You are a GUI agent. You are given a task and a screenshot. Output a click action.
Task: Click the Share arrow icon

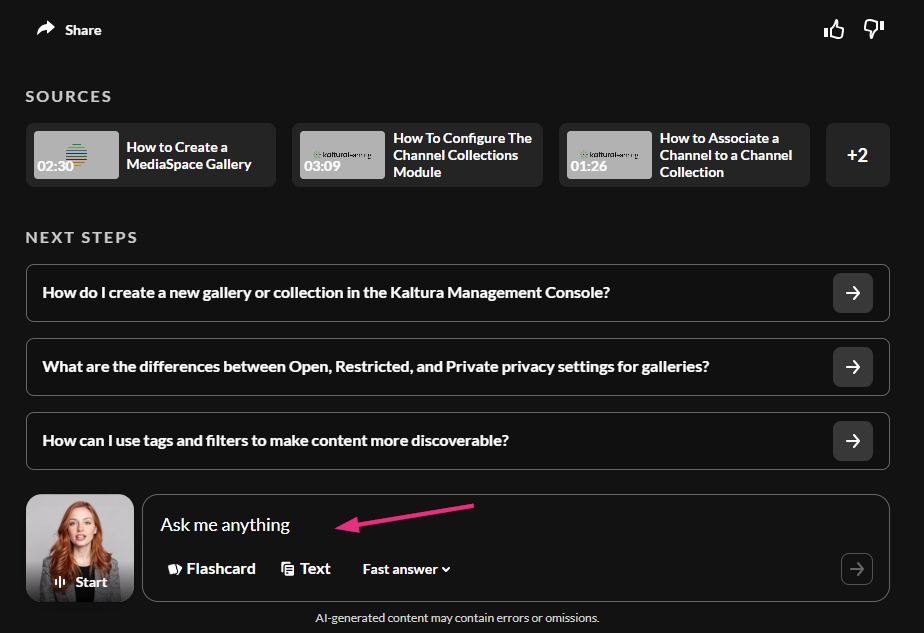tap(46, 29)
